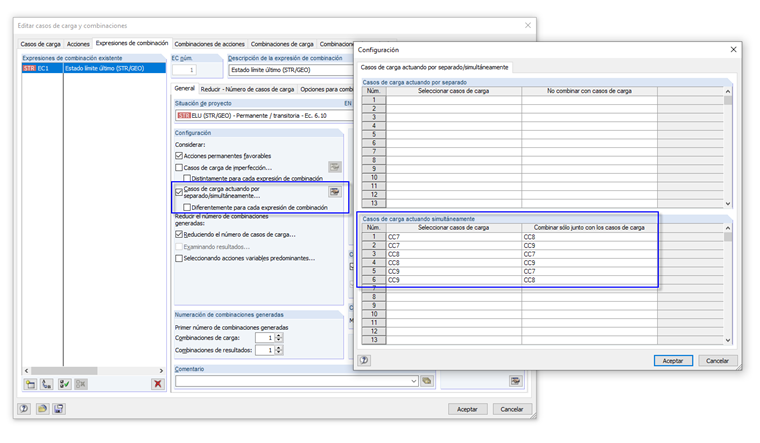Viewport: 760px width, 443px height.
Task: Open the Comentario dropdown
Action: 413,381
